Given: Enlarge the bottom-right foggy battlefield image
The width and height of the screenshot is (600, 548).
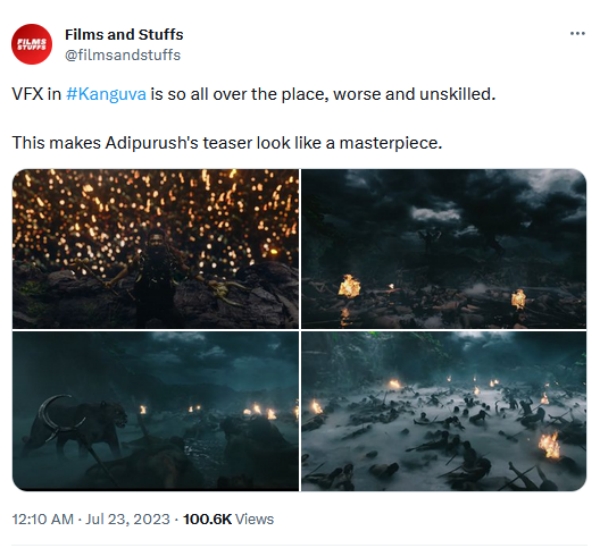Looking at the screenshot, I should [444, 411].
